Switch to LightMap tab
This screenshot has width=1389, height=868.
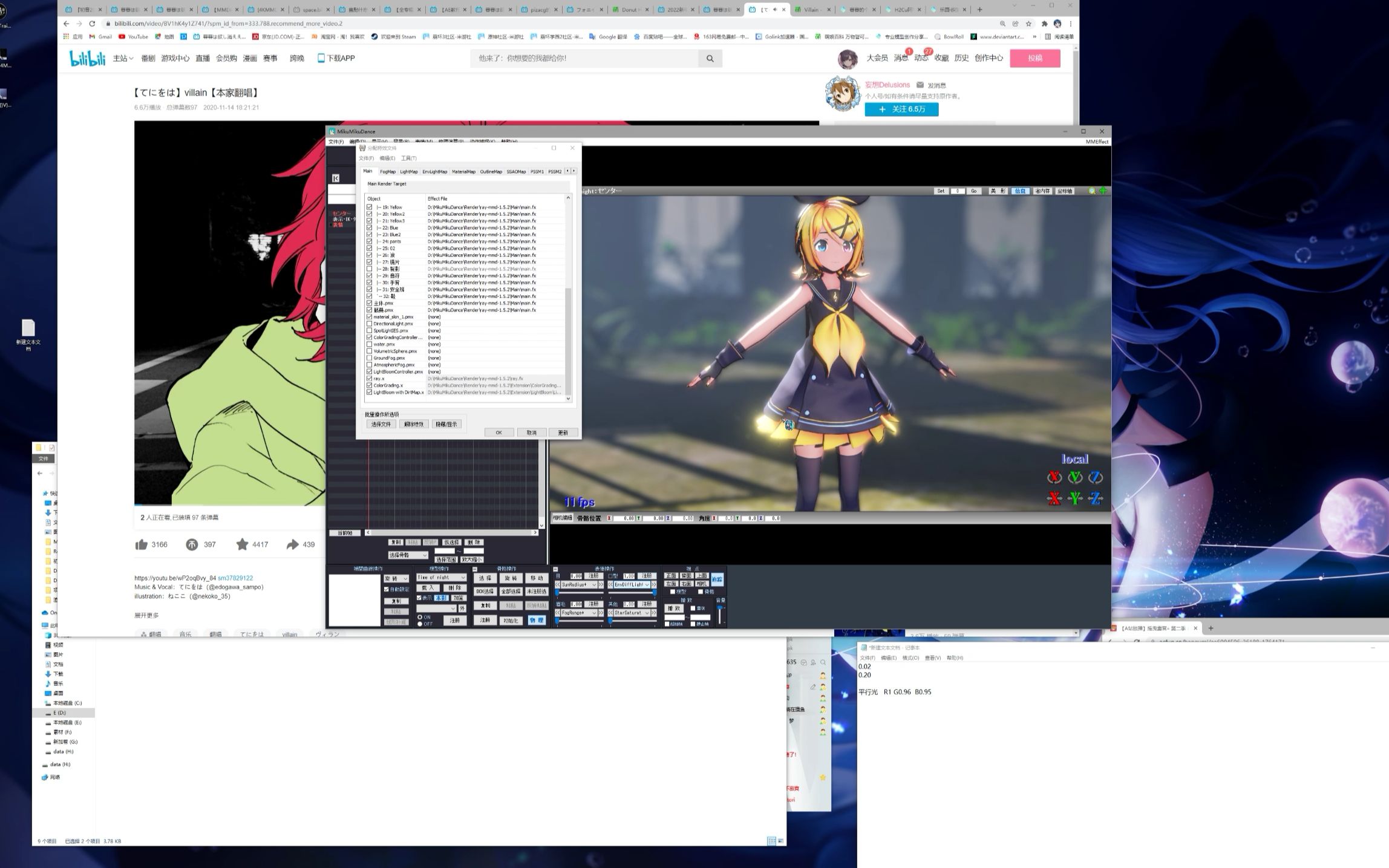[x=409, y=172]
